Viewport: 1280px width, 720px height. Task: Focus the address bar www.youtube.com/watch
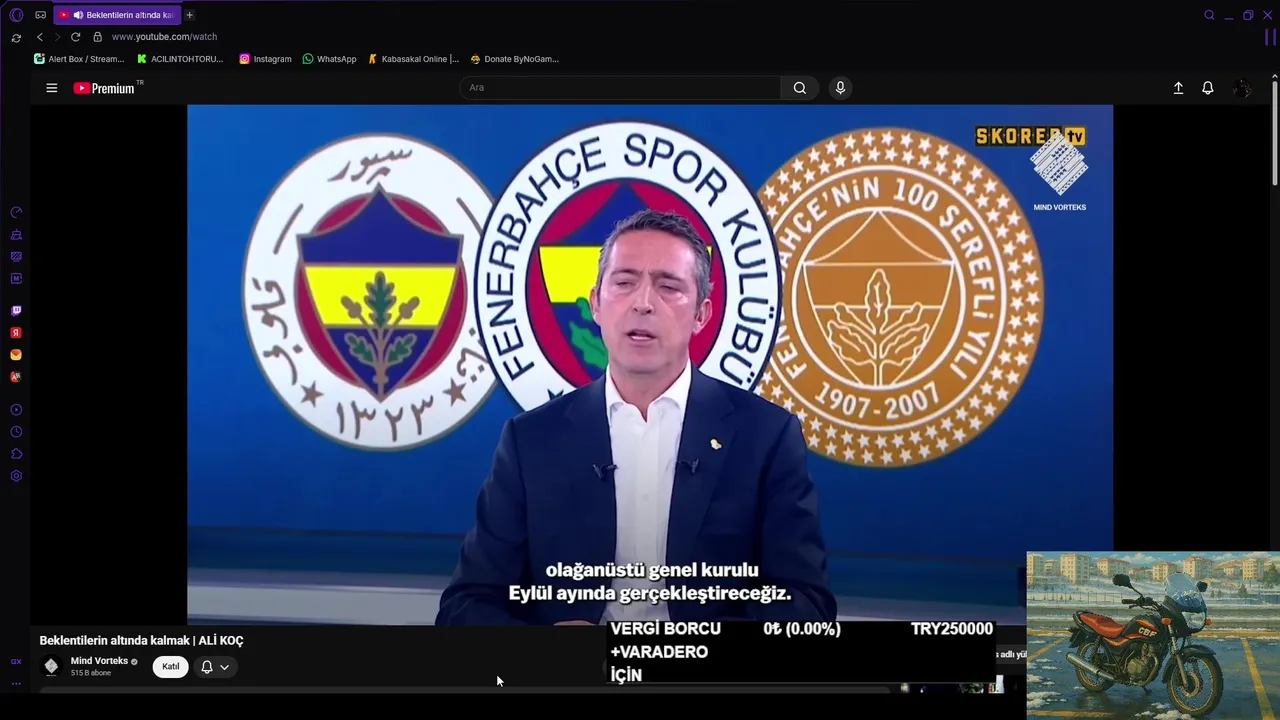click(x=164, y=37)
